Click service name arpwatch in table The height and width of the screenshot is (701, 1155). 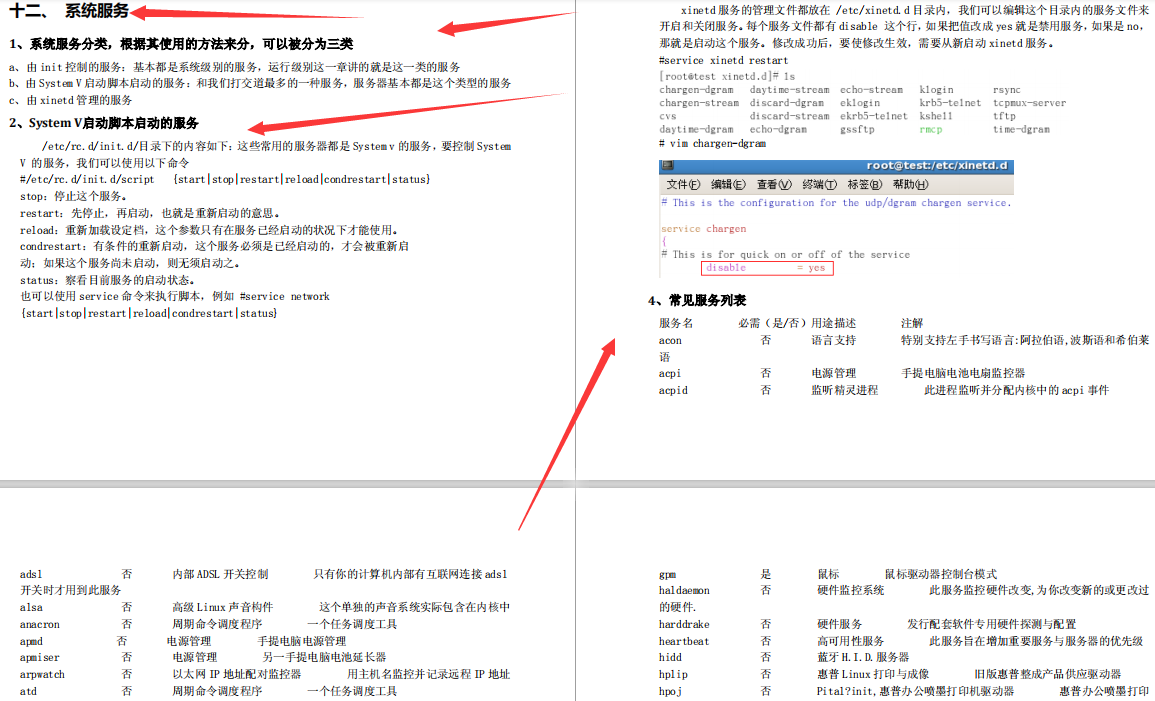point(43,674)
